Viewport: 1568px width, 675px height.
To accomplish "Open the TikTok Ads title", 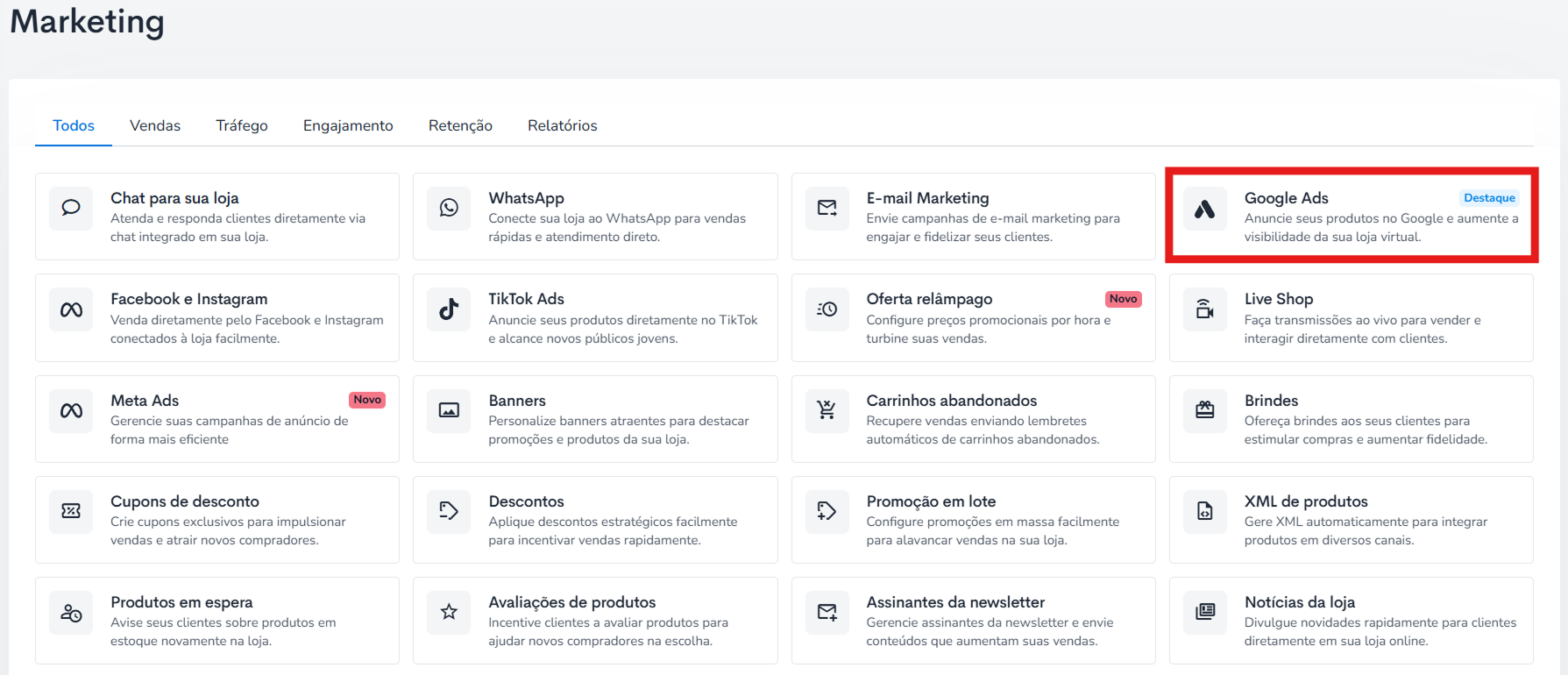I will coord(526,299).
